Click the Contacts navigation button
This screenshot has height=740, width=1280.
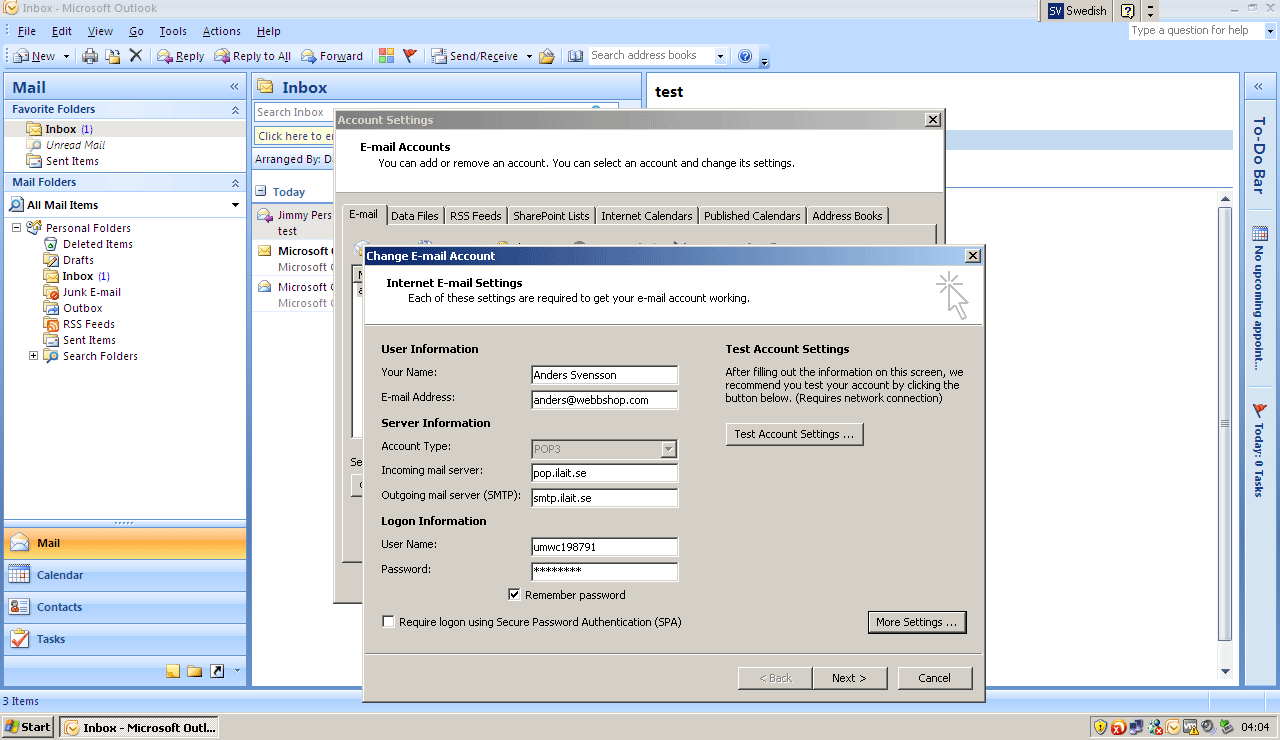click(125, 607)
